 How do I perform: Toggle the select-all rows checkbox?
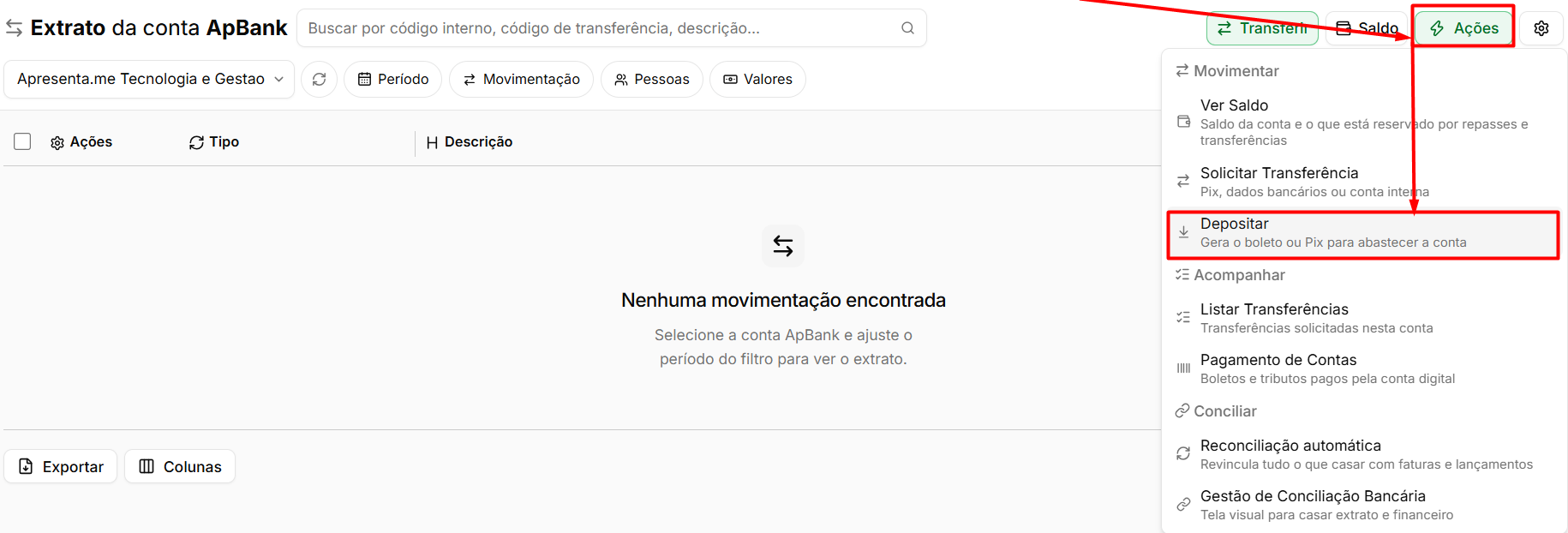point(22,141)
